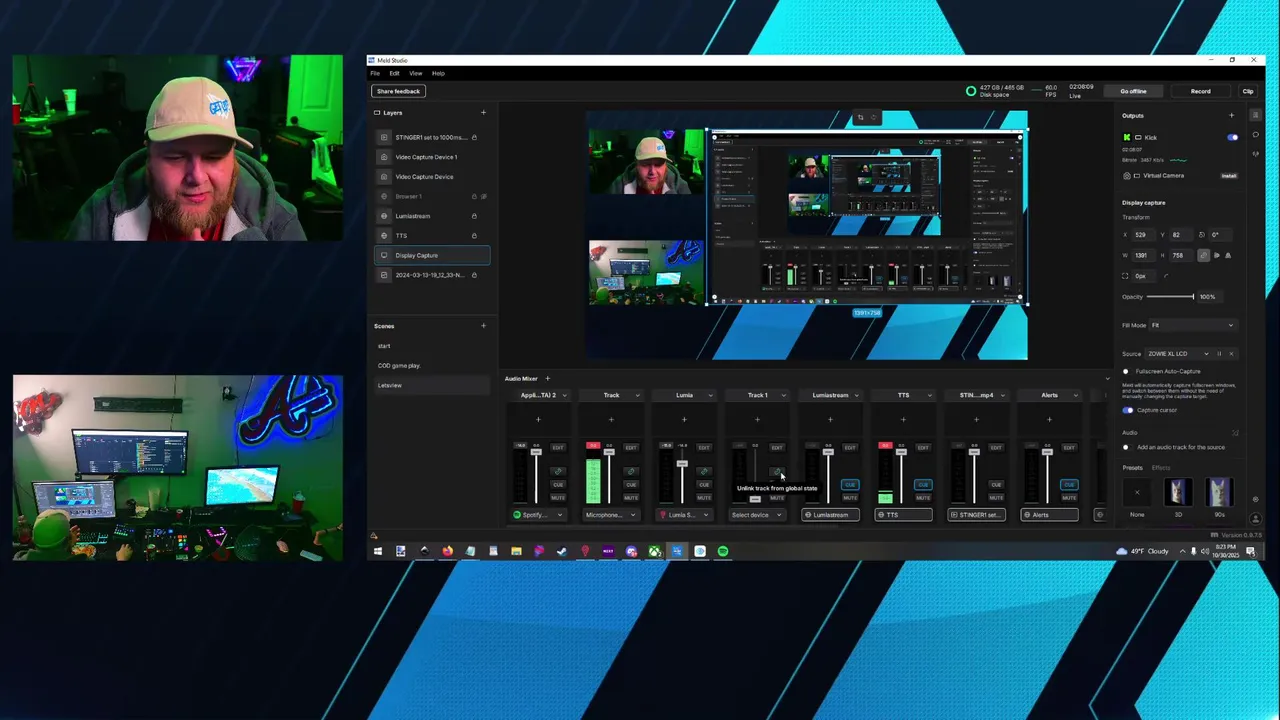
Task: Click the Clip button
Action: (x=1248, y=91)
